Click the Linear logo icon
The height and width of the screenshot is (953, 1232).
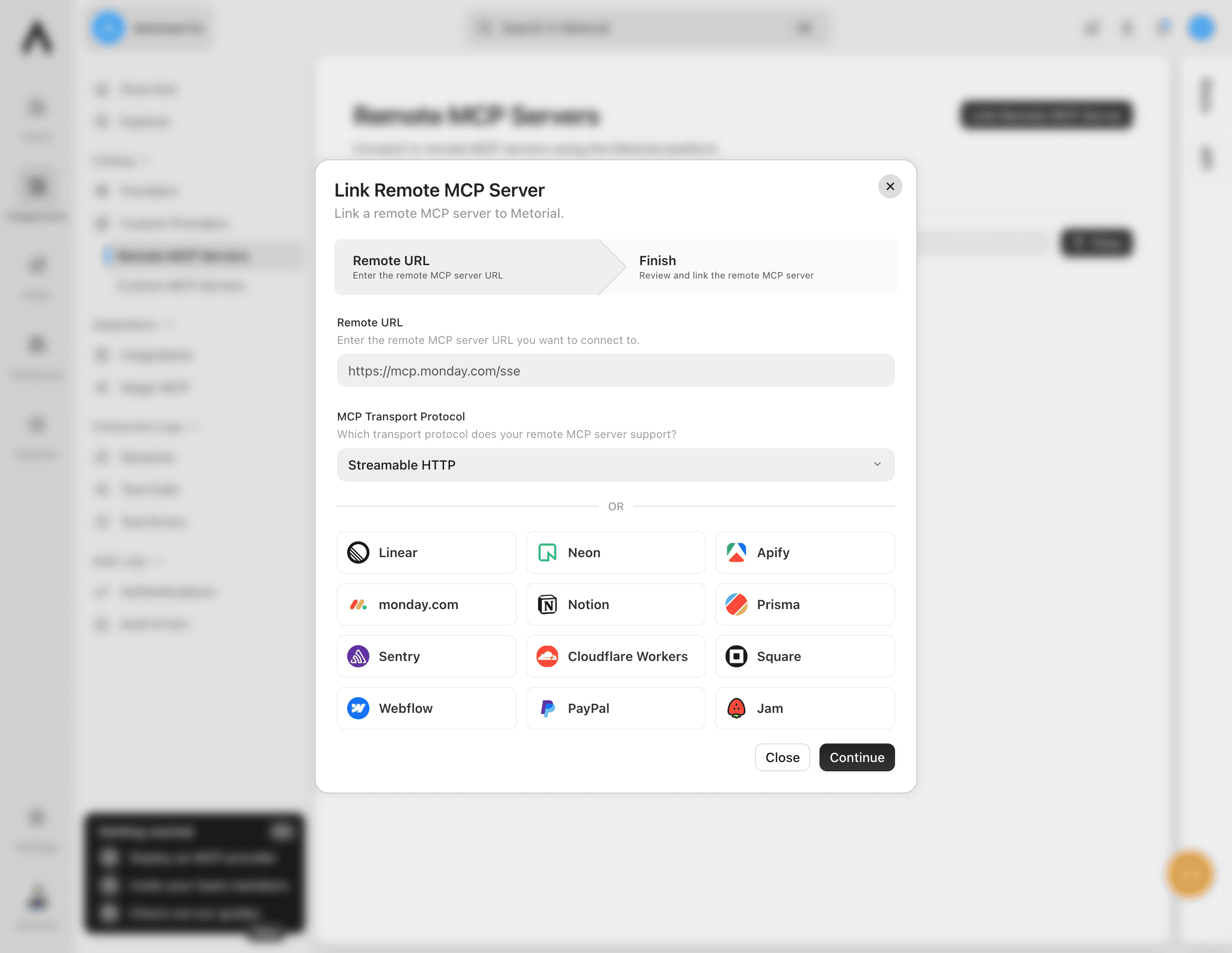click(x=358, y=553)
